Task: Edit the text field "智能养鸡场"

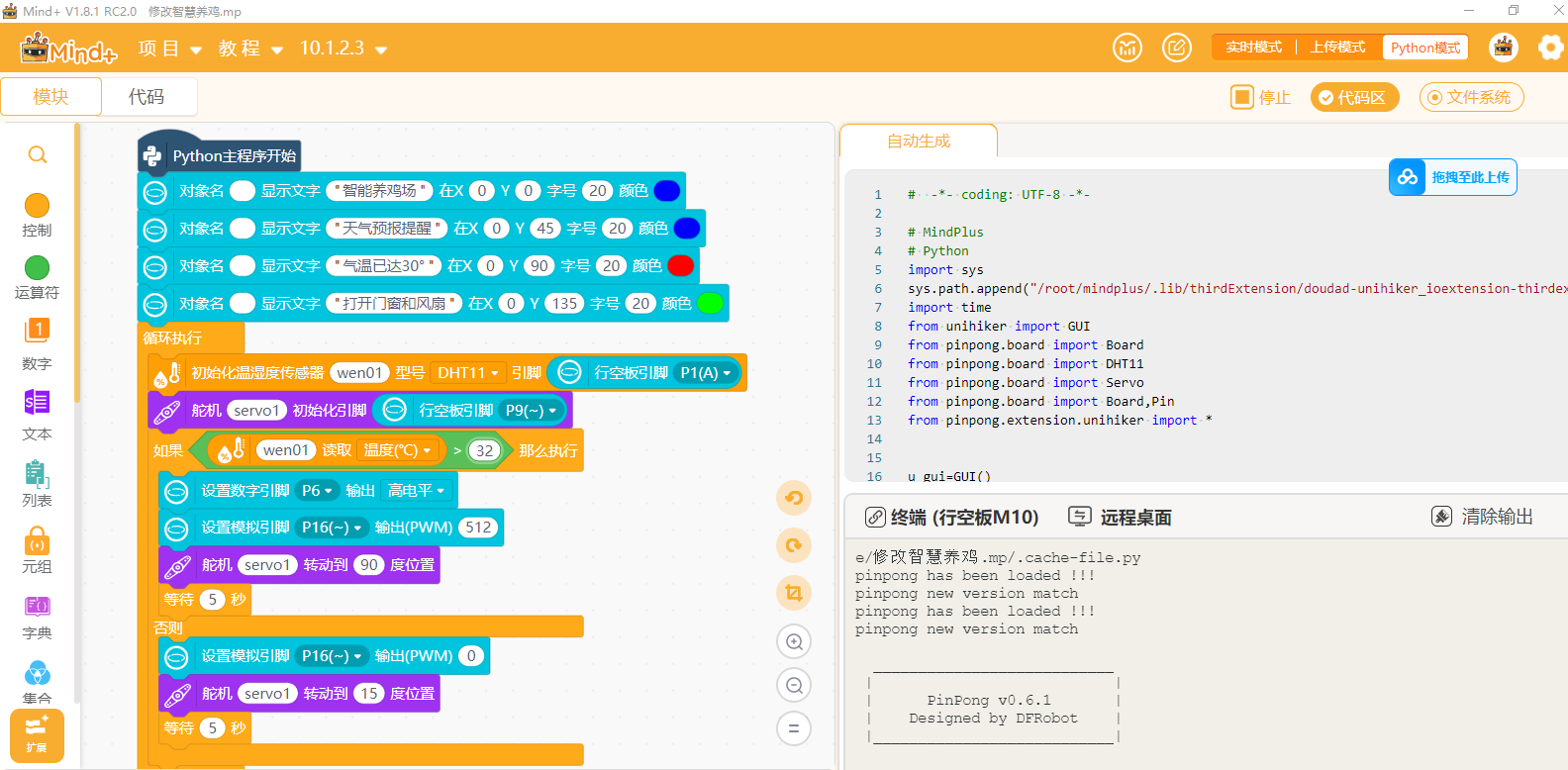Action: pyautogui.click(x=379, y=190)
